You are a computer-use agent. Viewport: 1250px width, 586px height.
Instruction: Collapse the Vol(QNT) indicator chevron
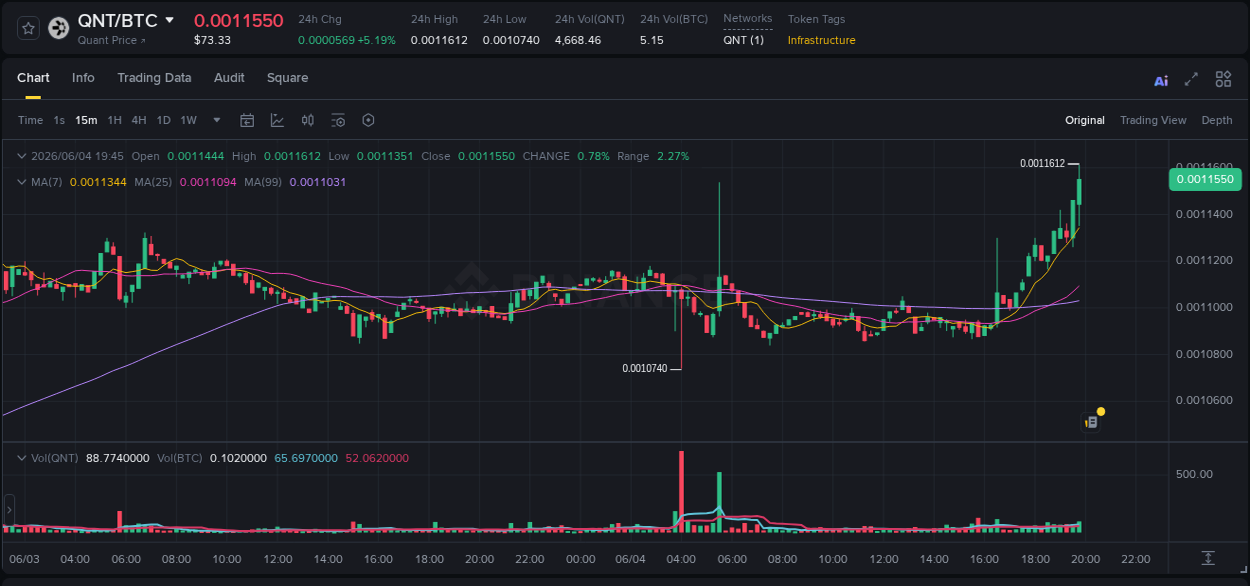pos(22,458)
